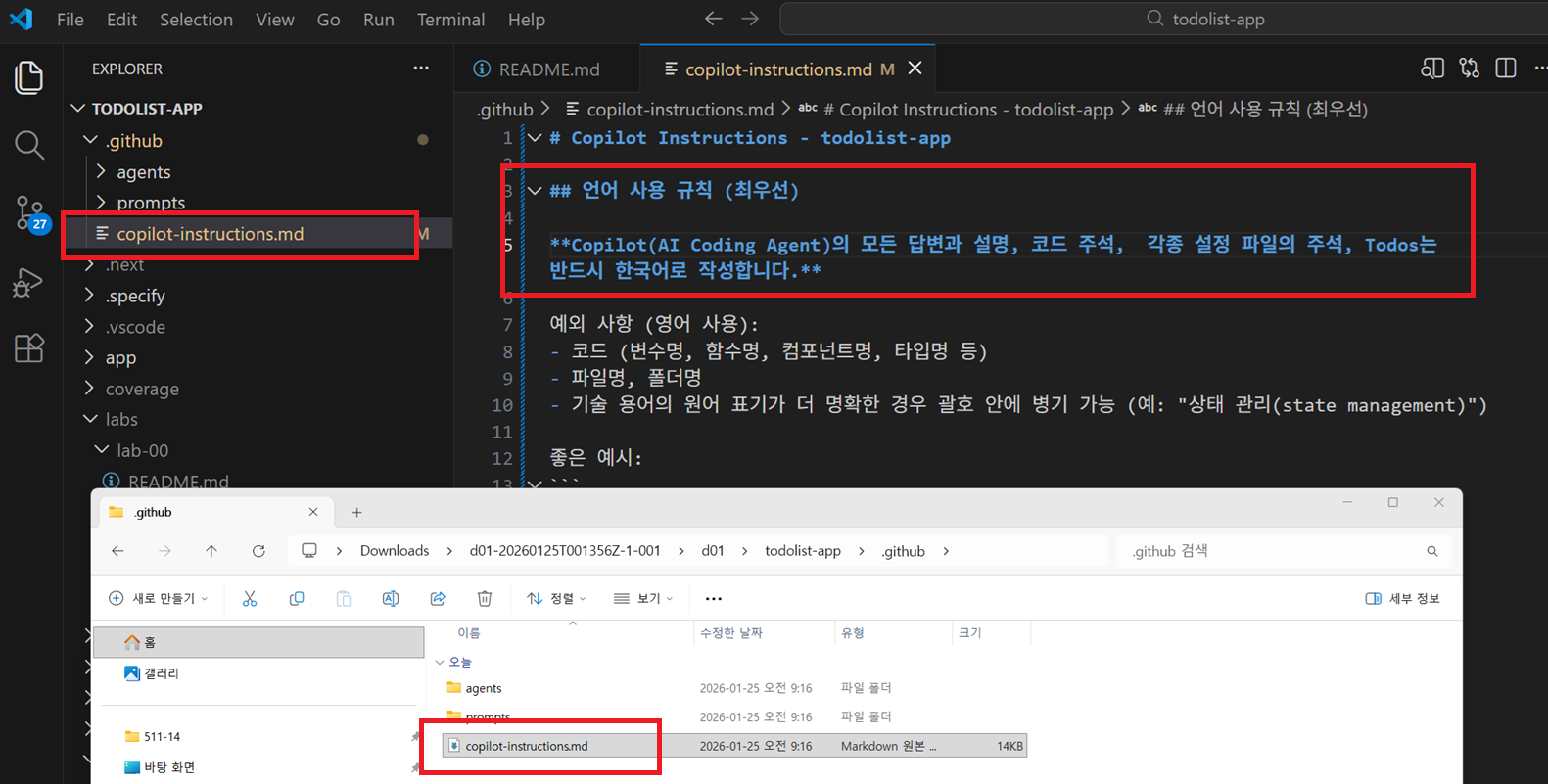This screenshot has width=1548, height=784.
Task: Open the View menu
Action: [275, 20]
